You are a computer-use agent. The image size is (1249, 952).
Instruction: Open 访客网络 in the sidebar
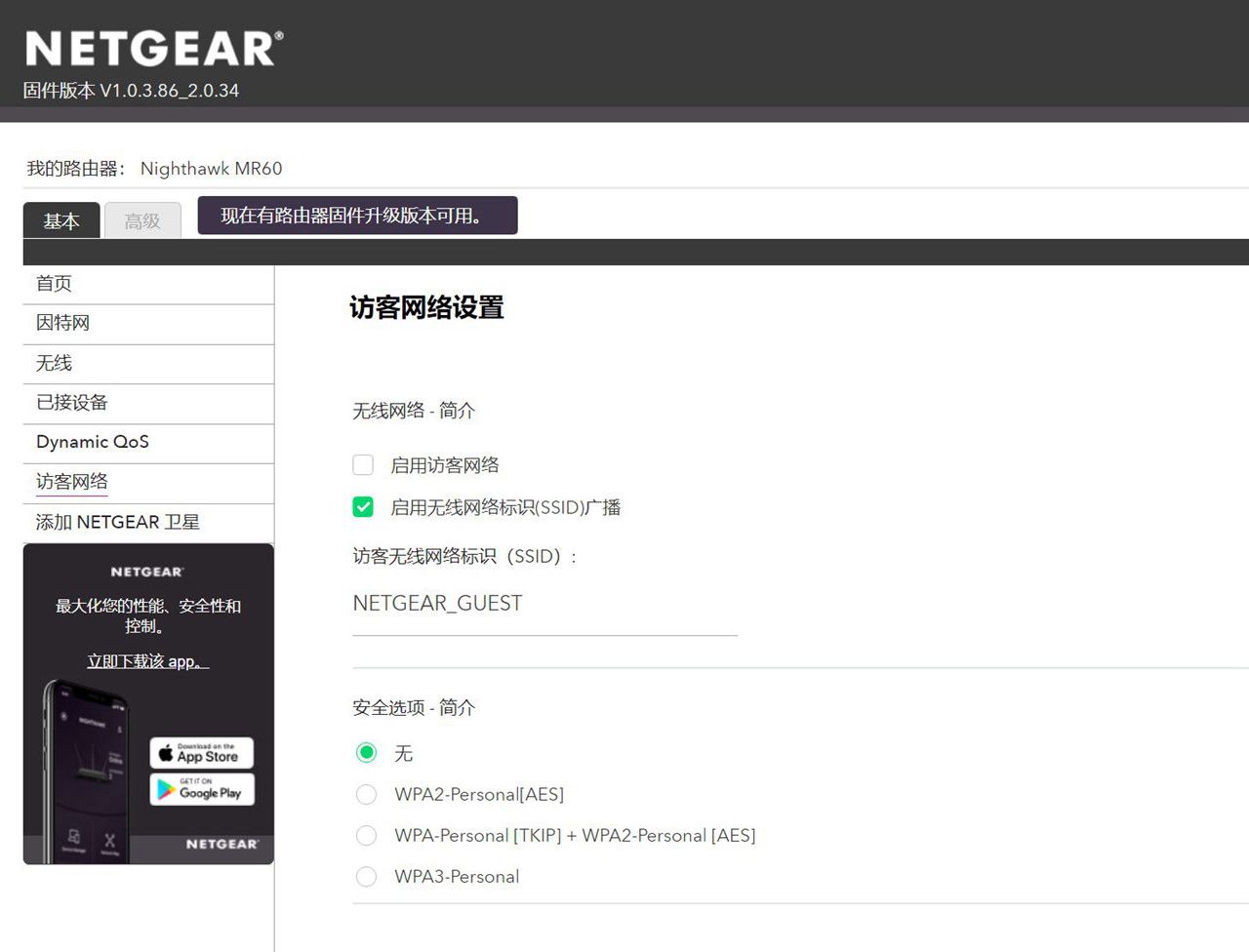tap(148, 483)
